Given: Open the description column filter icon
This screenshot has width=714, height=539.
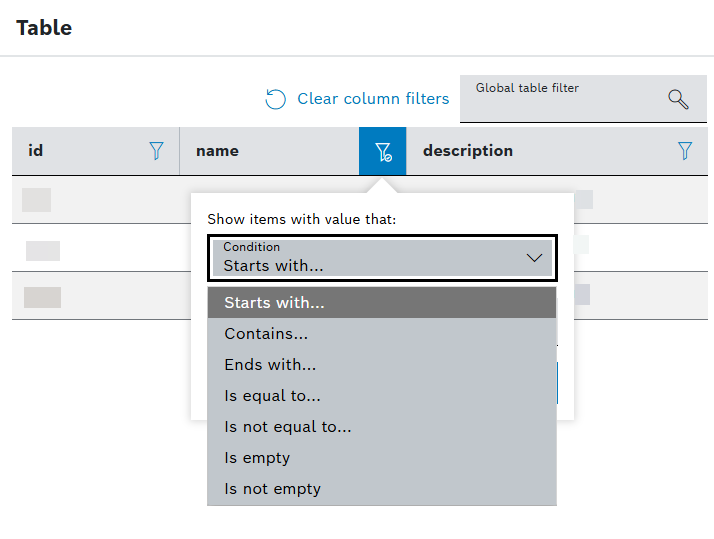Looking at the screenshot, I should (x=685, y=151).
